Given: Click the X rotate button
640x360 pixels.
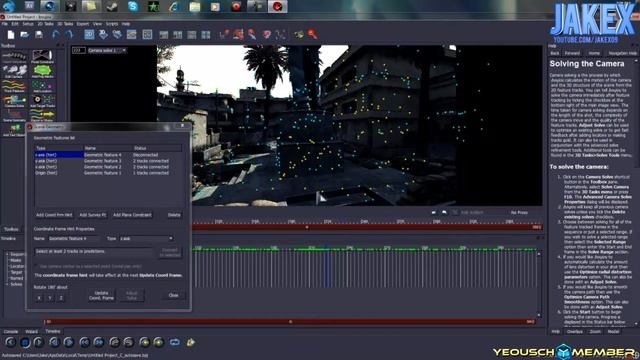Looking at the screenshot, I should 39,298.
